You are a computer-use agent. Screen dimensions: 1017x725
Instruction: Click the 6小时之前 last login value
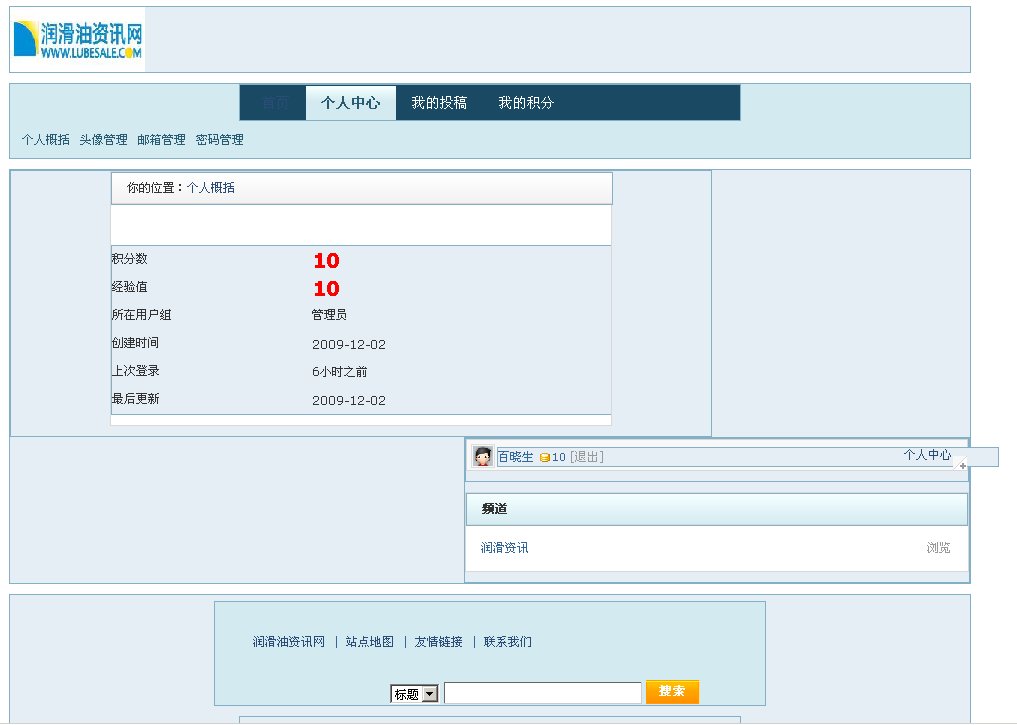click(340, 372)
